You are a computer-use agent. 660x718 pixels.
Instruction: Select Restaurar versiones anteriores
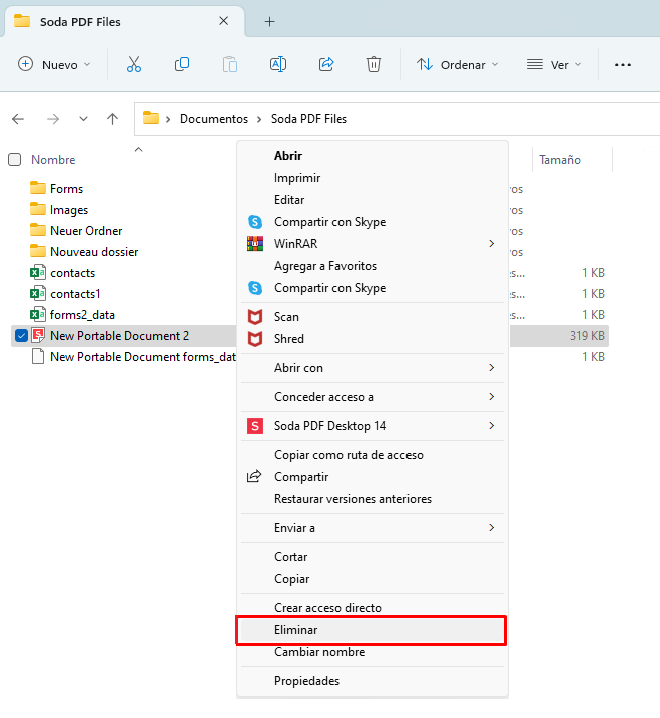point(372,499)
